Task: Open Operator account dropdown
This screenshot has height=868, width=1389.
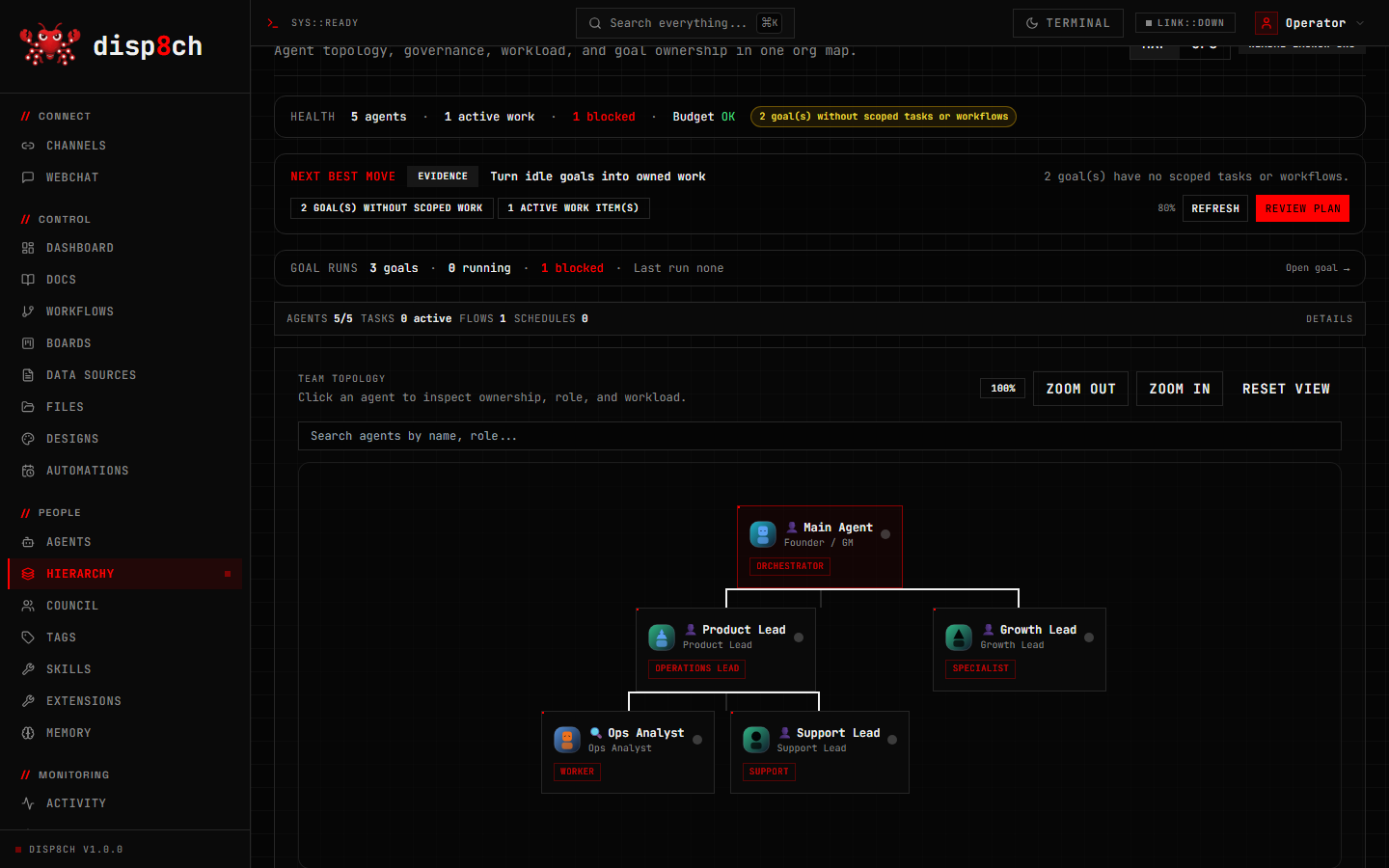Action: point(1310,23)
